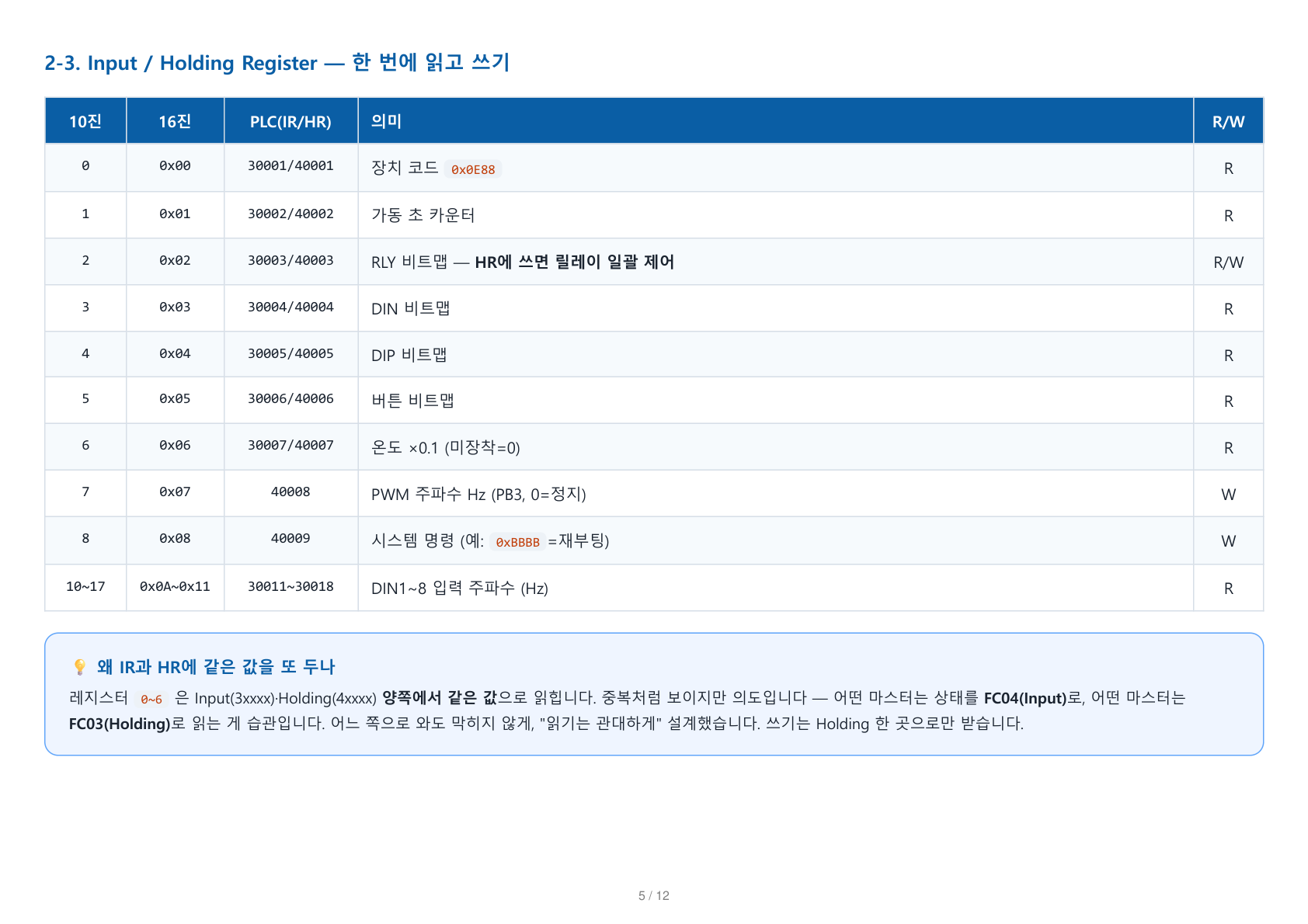Click the '10진' column header

pos(85,121)
